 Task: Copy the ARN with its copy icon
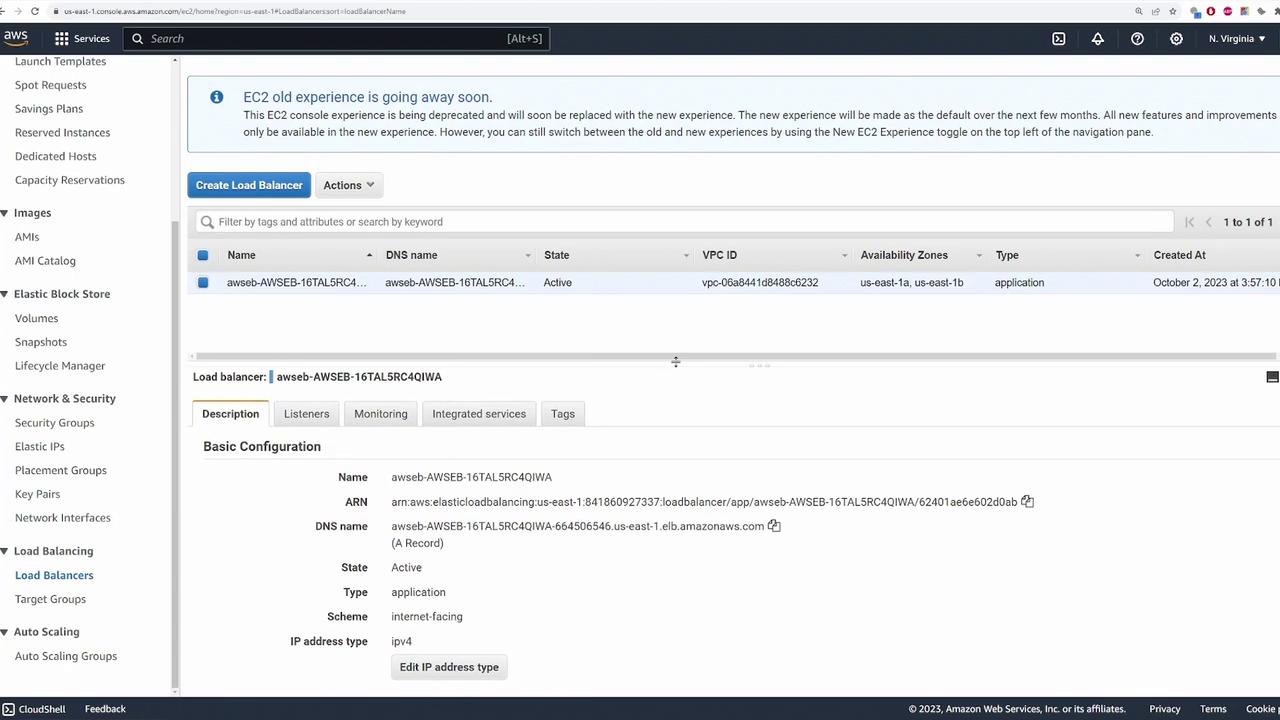coord(1027,502)
